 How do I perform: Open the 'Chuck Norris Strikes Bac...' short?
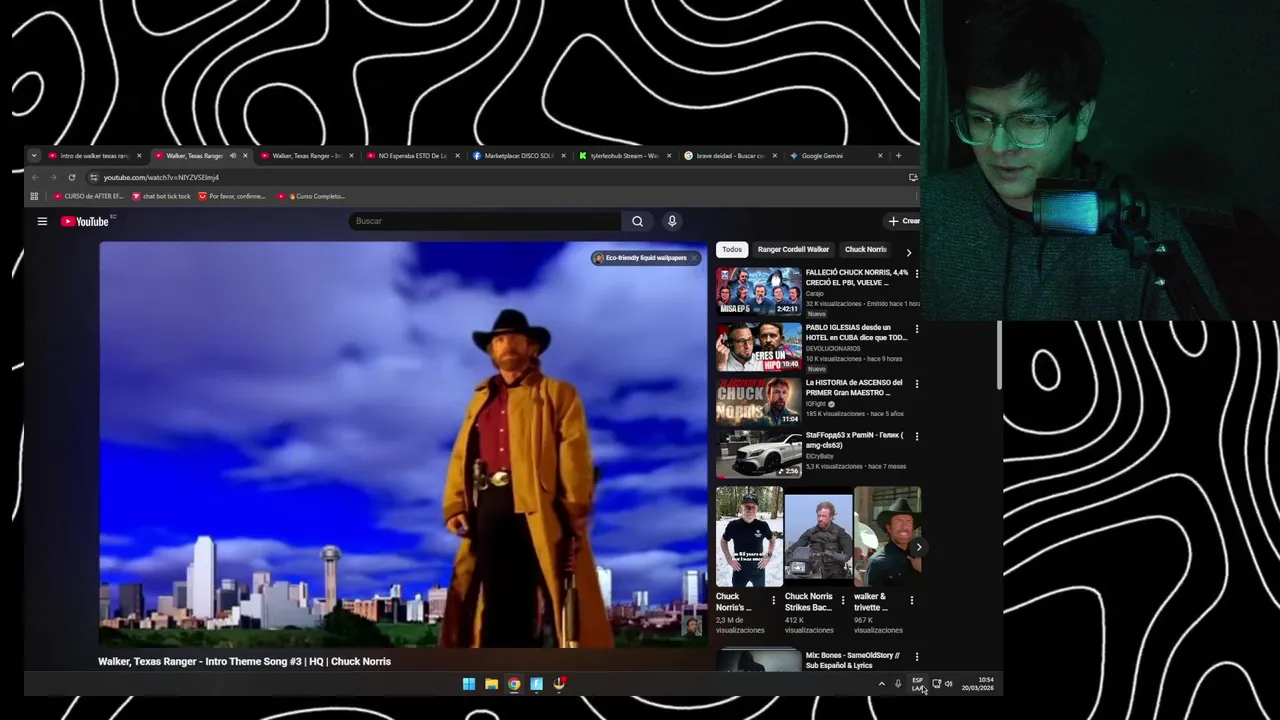tap(818, 536)
